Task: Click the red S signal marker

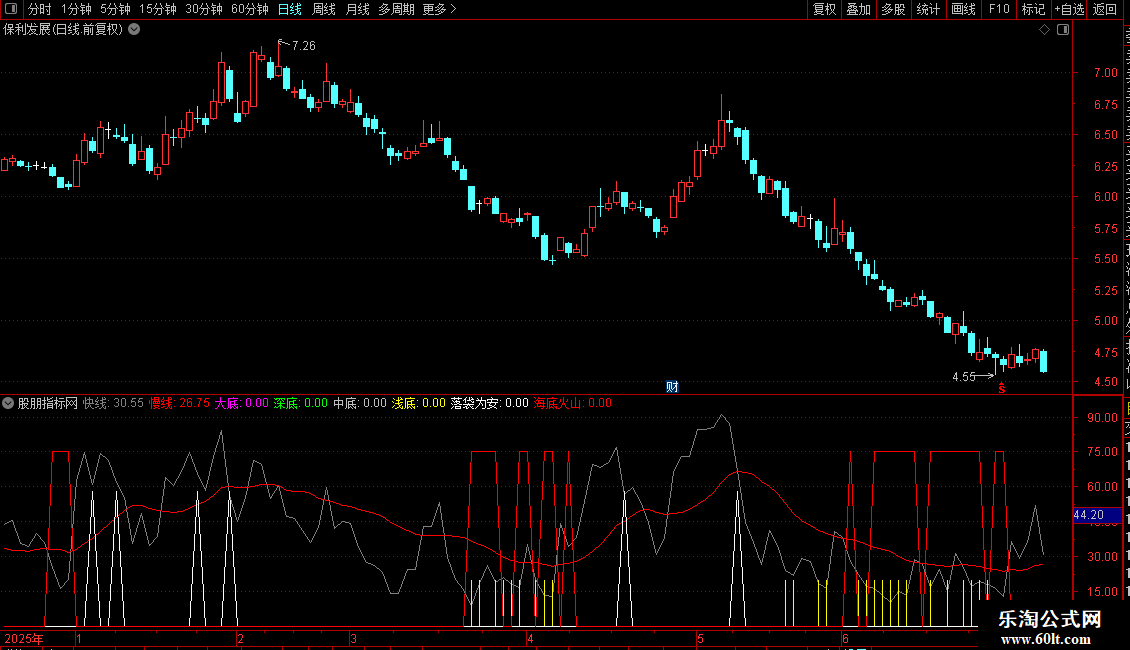Action: pos(1002,389)
